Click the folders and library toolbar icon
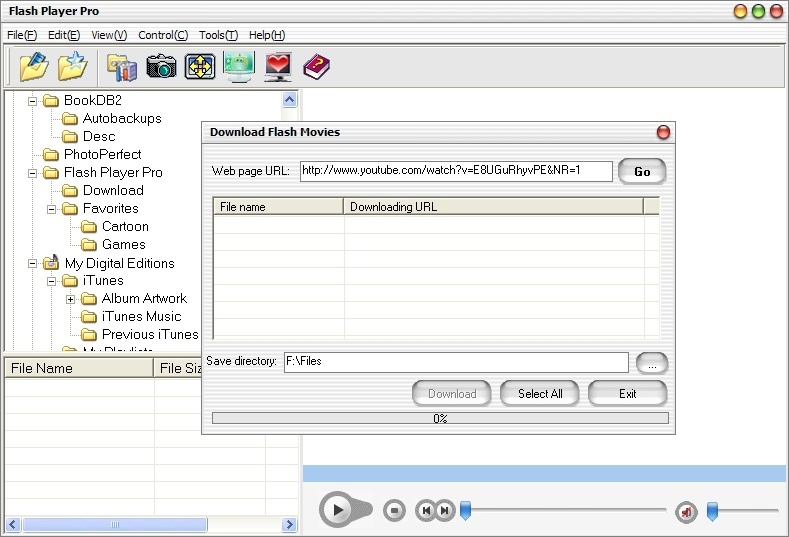This screenshot has width=789, height=537. tap(122, 67)
